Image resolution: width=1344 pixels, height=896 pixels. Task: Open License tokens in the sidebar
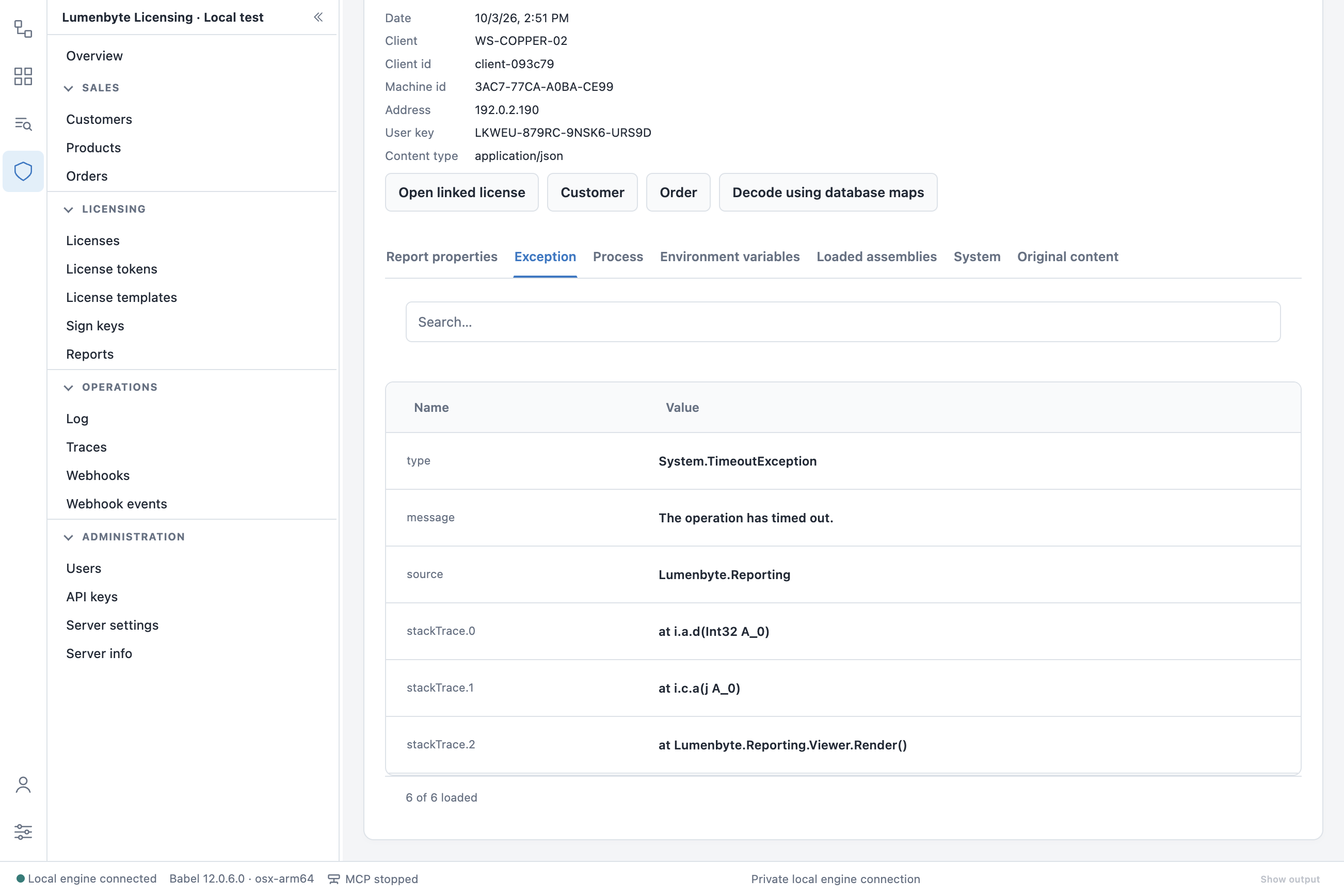pyautogui.click(x=111, y=268)
